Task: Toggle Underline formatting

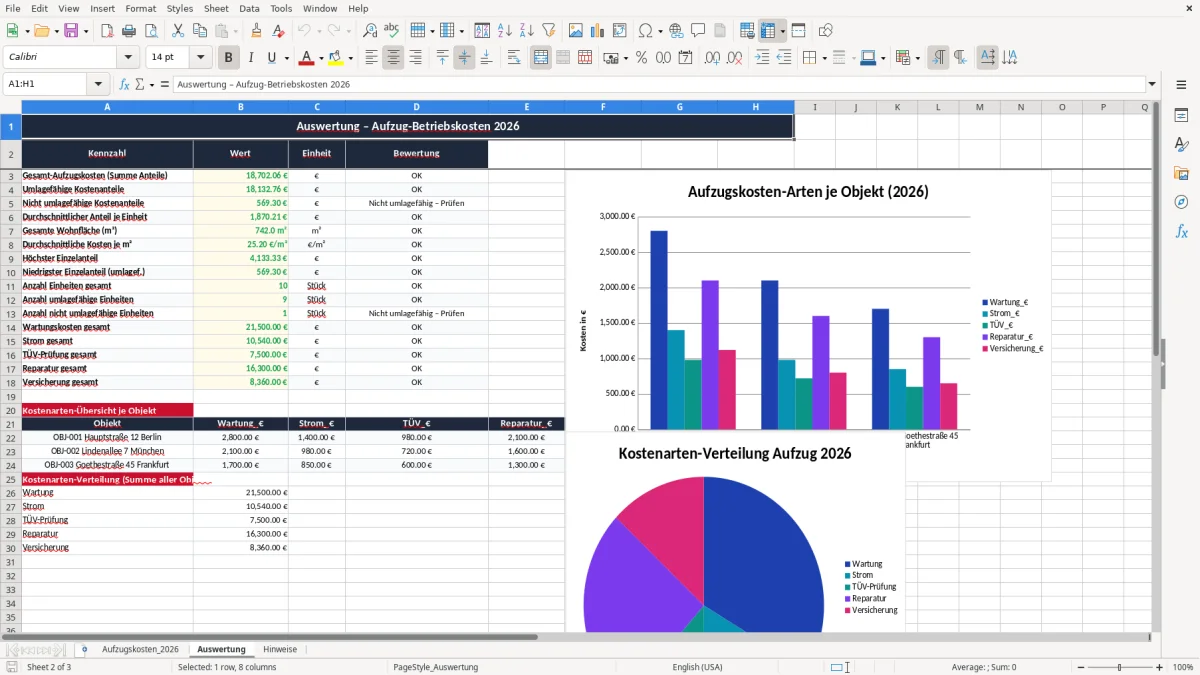Action: pyautogui.click(x=272, y=58)
